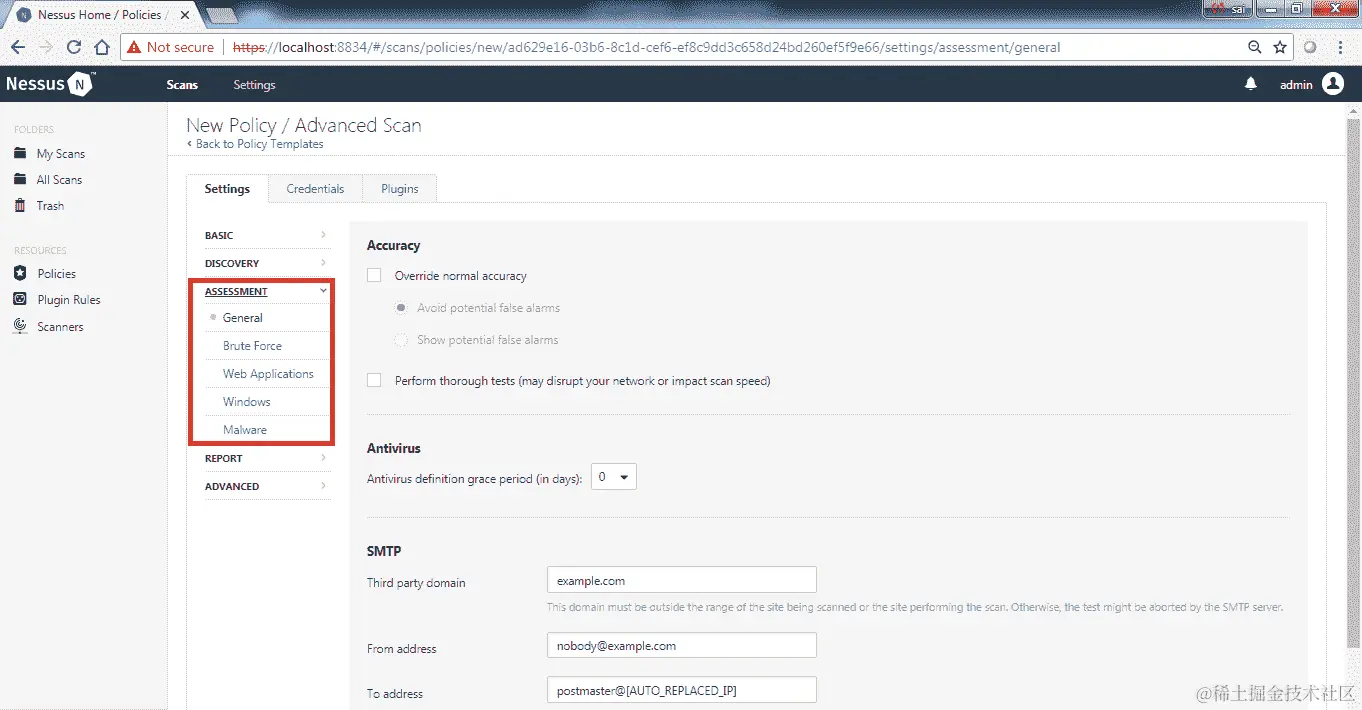The image size is (1362, 710).
Task: Check Perform thorough tests option
Action: point(374,380)
